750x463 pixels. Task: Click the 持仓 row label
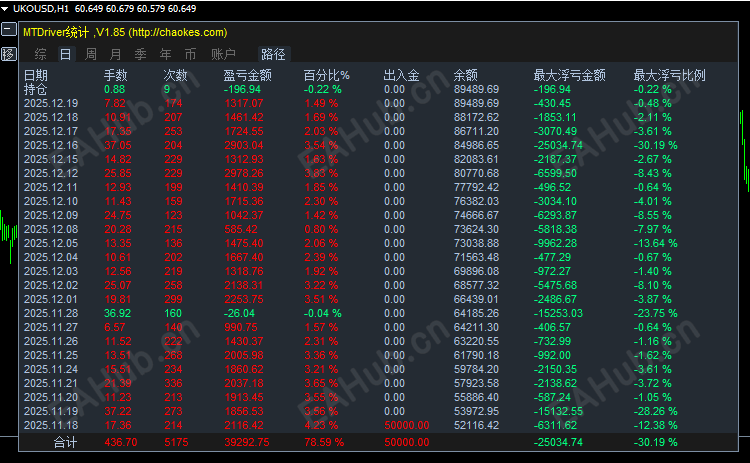(x=35, y=89)
